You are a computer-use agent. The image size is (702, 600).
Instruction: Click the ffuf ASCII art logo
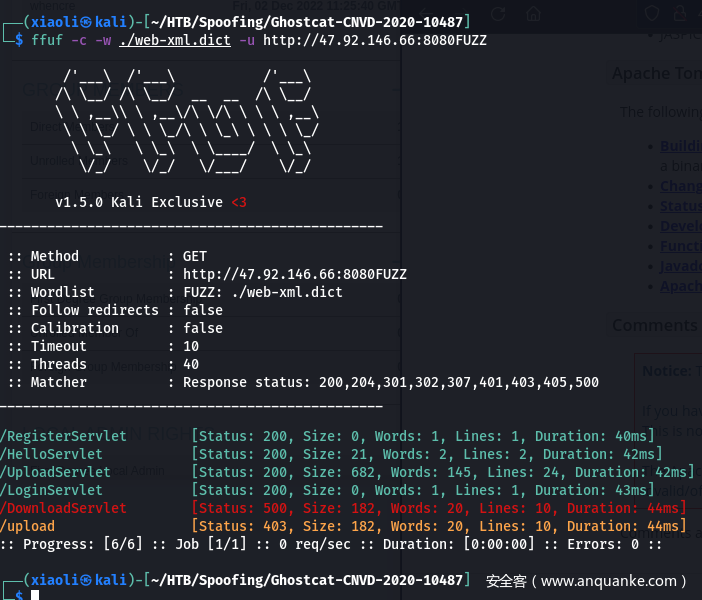(x=187, y=121)
